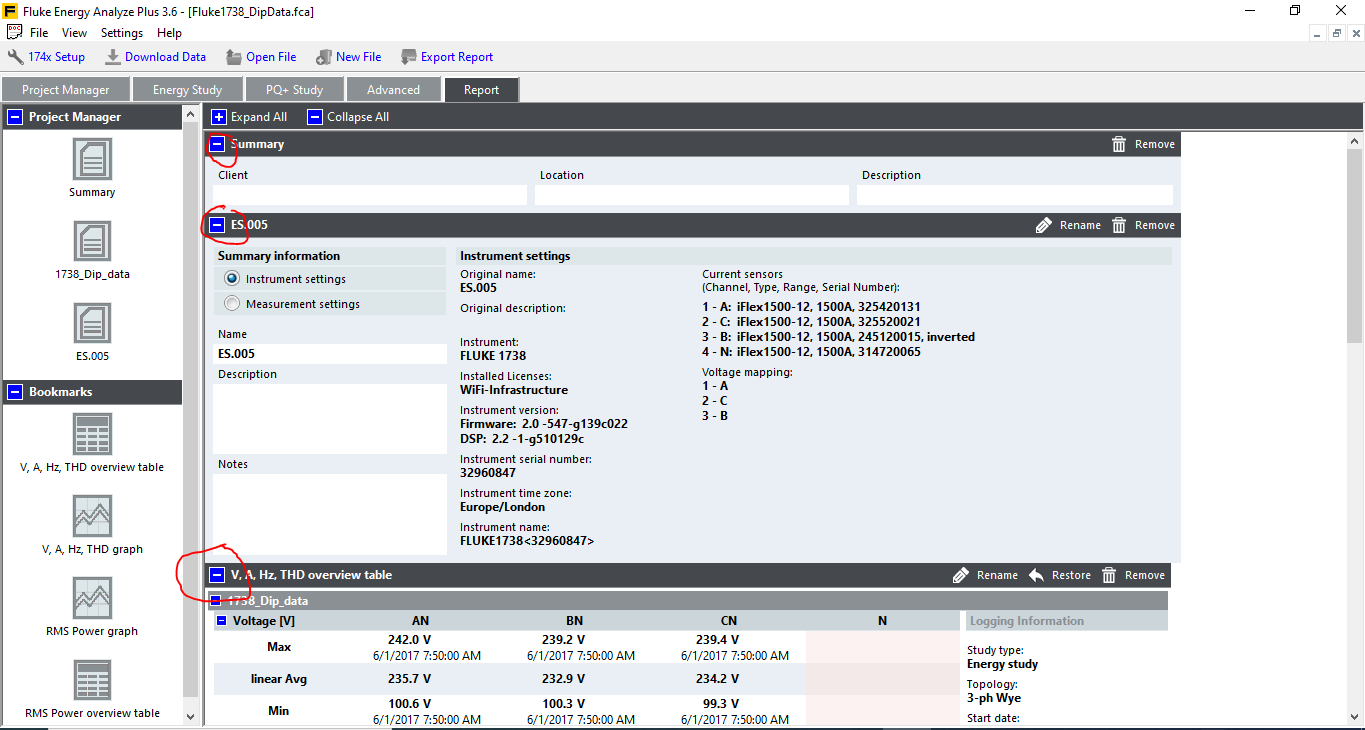This screenshot has width=1365, height=730.
Task: Collapse the Bookmarks sidebar panel
Action: point(15,392)
